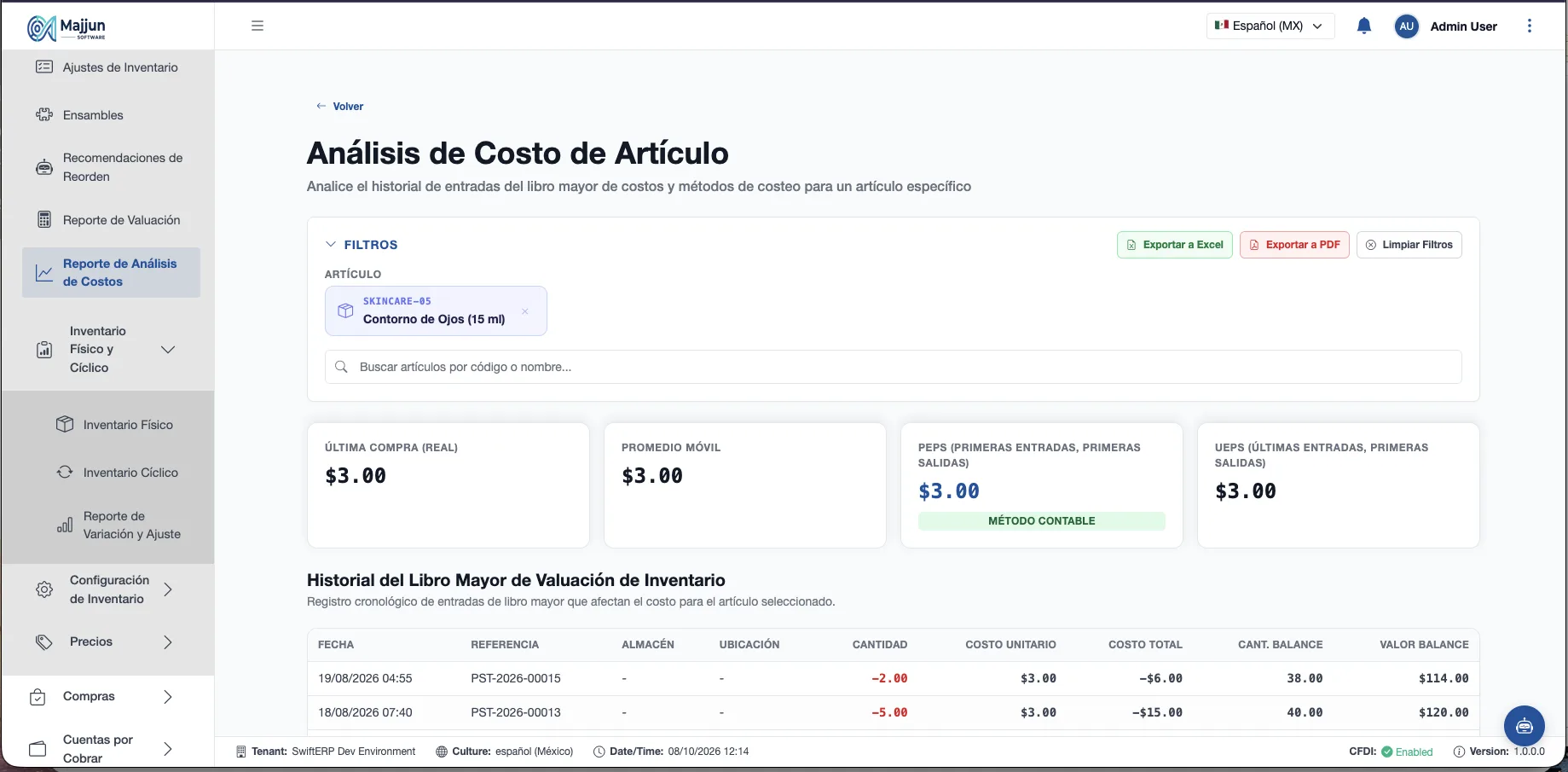
Task: Click the Admin User name label
Action: [1463, 26]
